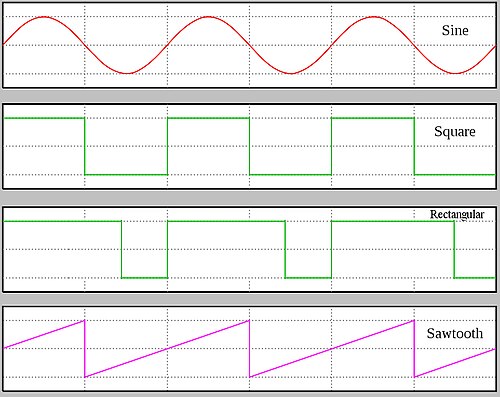Click the first narrow low segment of rectangular wave
The height and width of the screenshot is (397, 500).
pos(144,277)
